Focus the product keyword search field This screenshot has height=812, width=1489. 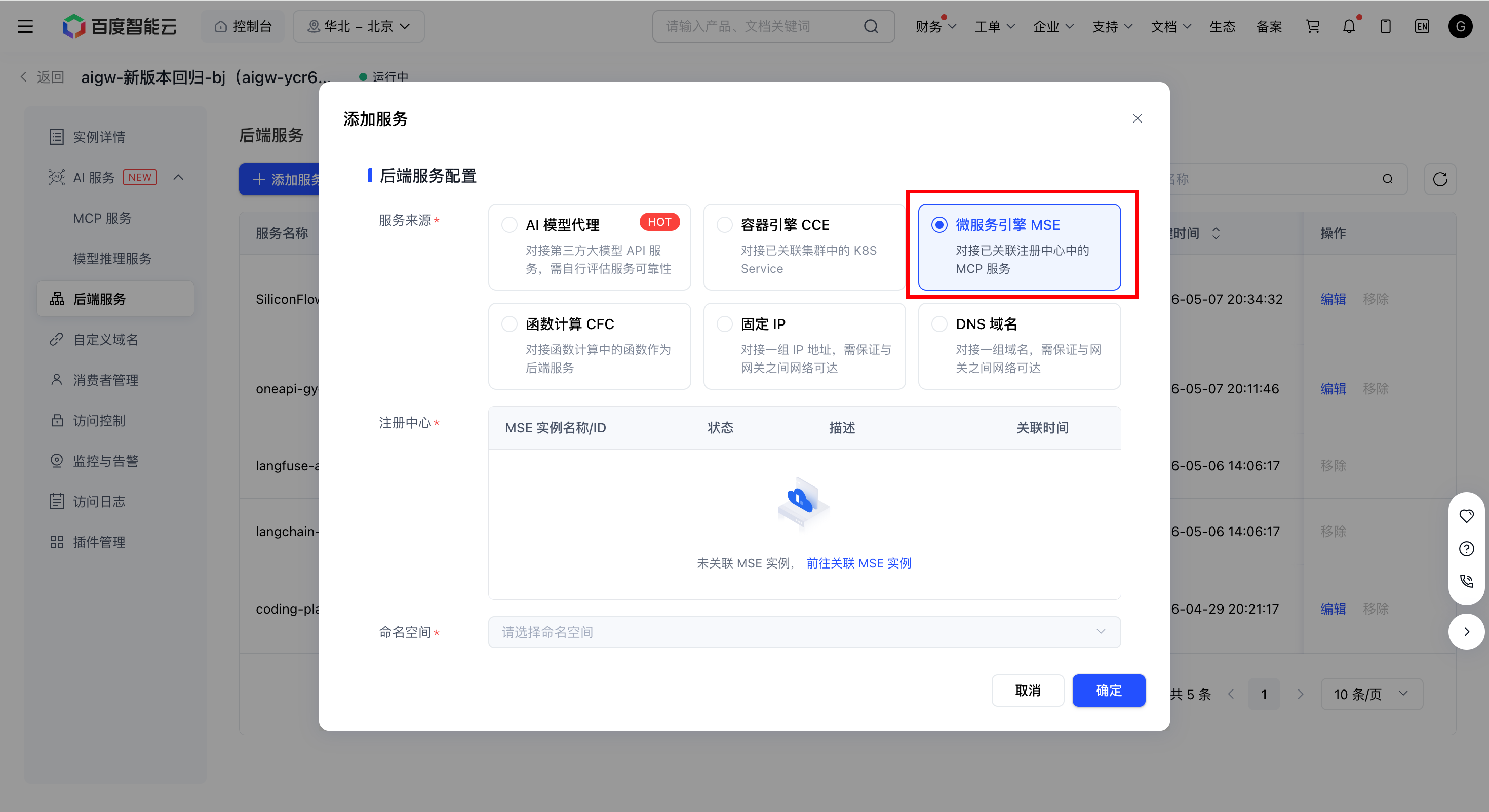pyautogui.click(x=773, y=27)
